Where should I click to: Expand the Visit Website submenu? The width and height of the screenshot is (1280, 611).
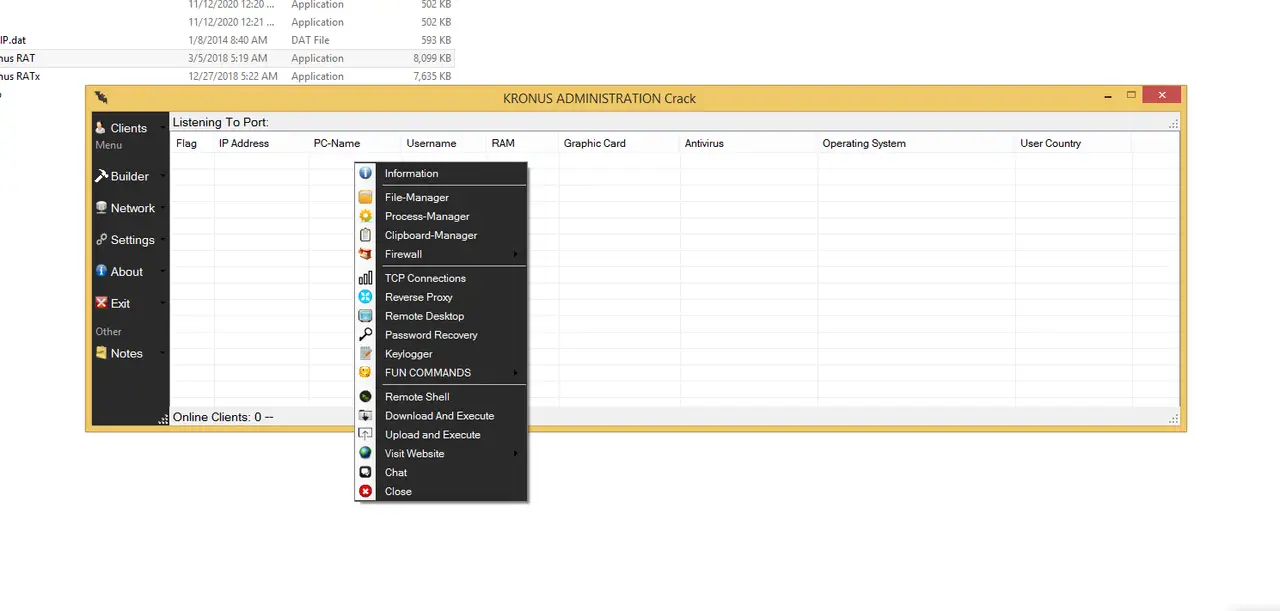point(516,454)
